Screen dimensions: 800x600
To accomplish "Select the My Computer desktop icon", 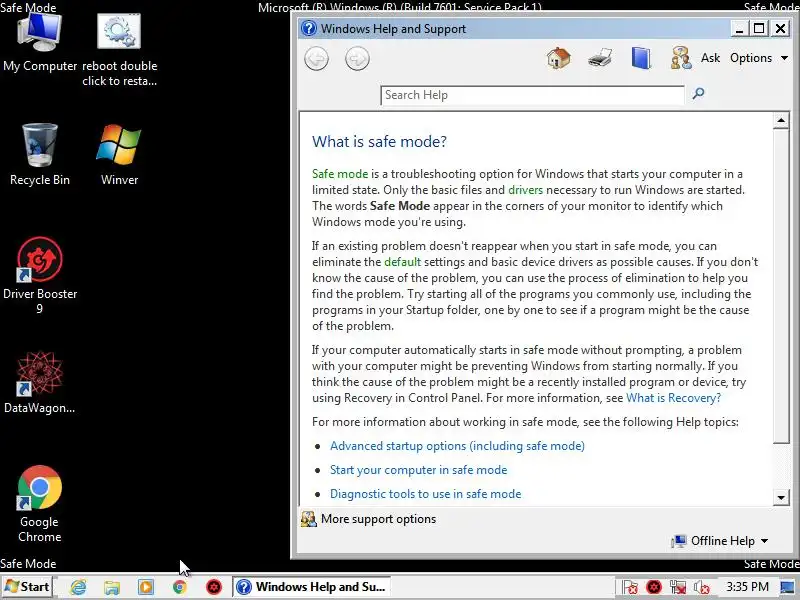I will click(x=40, y=43).
